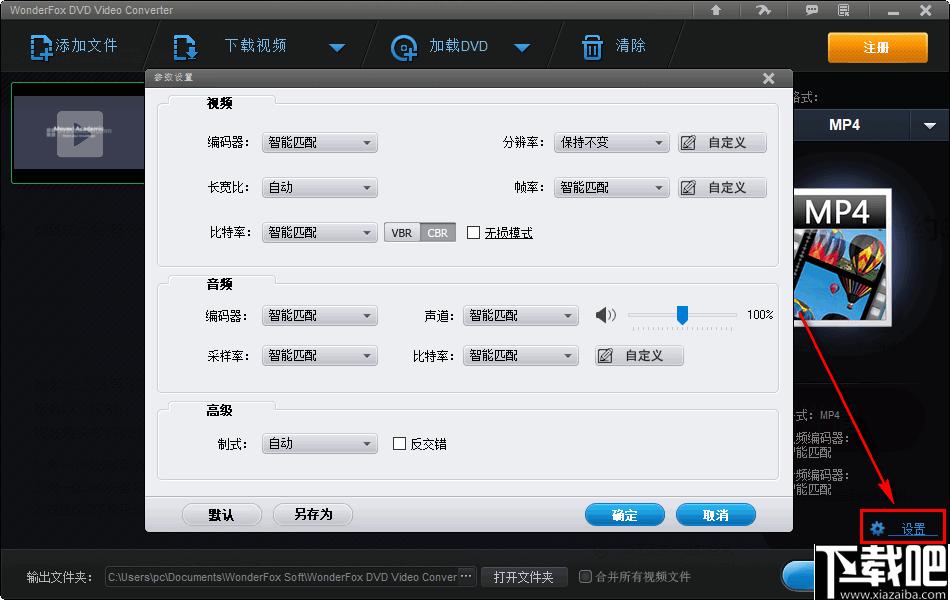The height and width of the screenshot is (600, 950).
Task: Open the sample rate (采样率) dropdown
Action: coord(320,356)
